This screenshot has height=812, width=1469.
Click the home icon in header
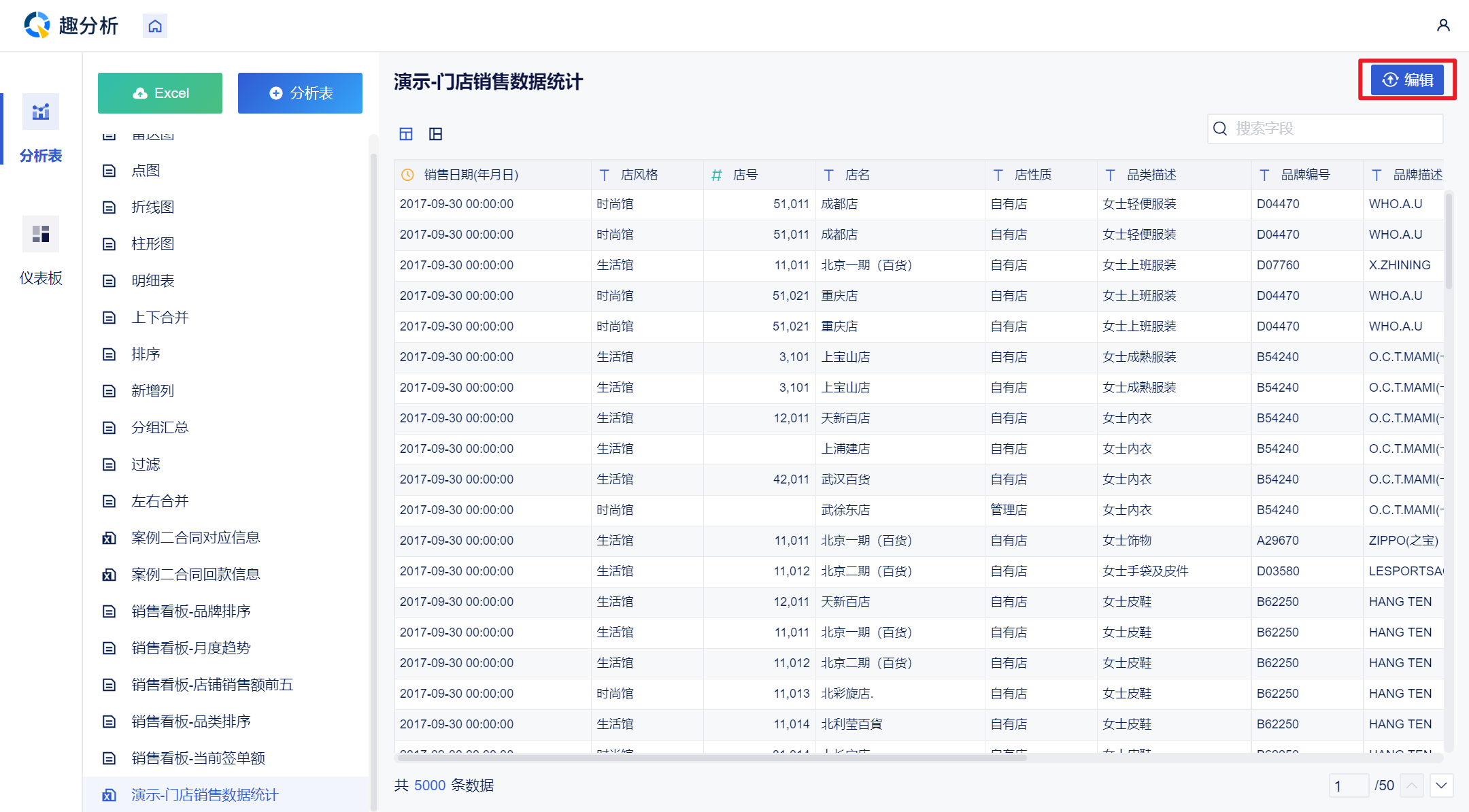(155, 26)
